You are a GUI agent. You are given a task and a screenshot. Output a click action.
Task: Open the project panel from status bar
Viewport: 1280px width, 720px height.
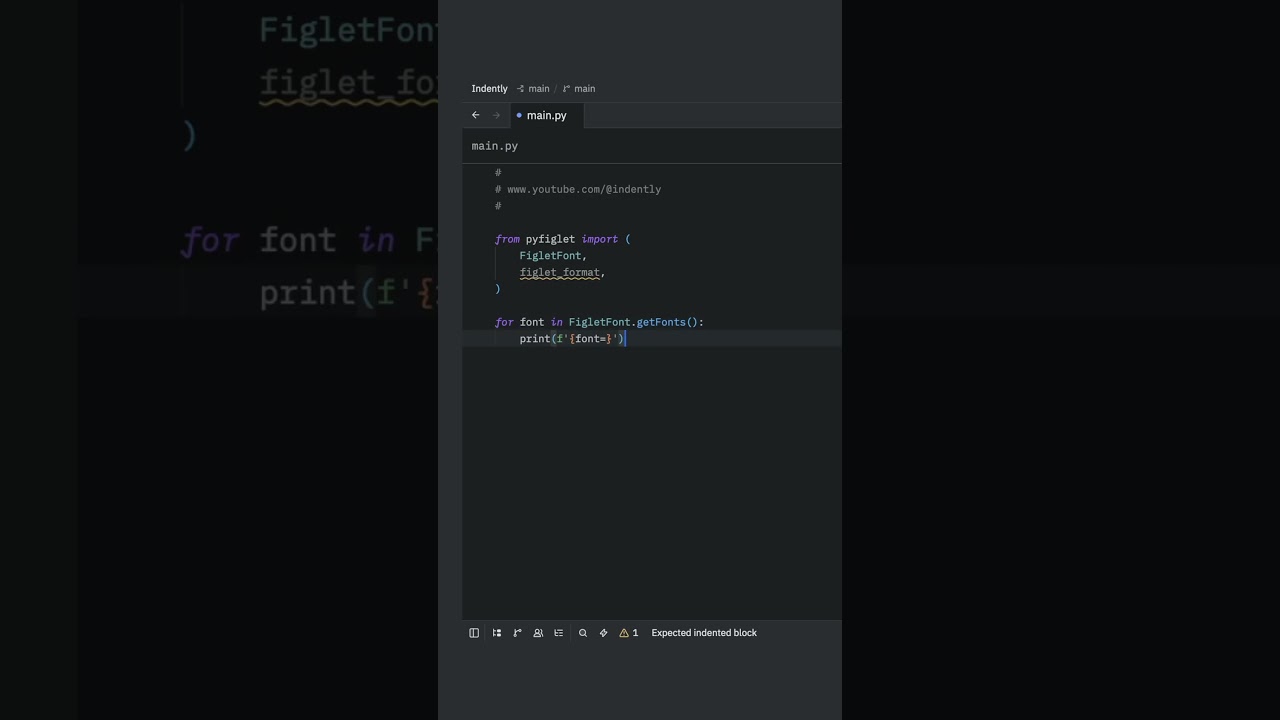point(496,633)
